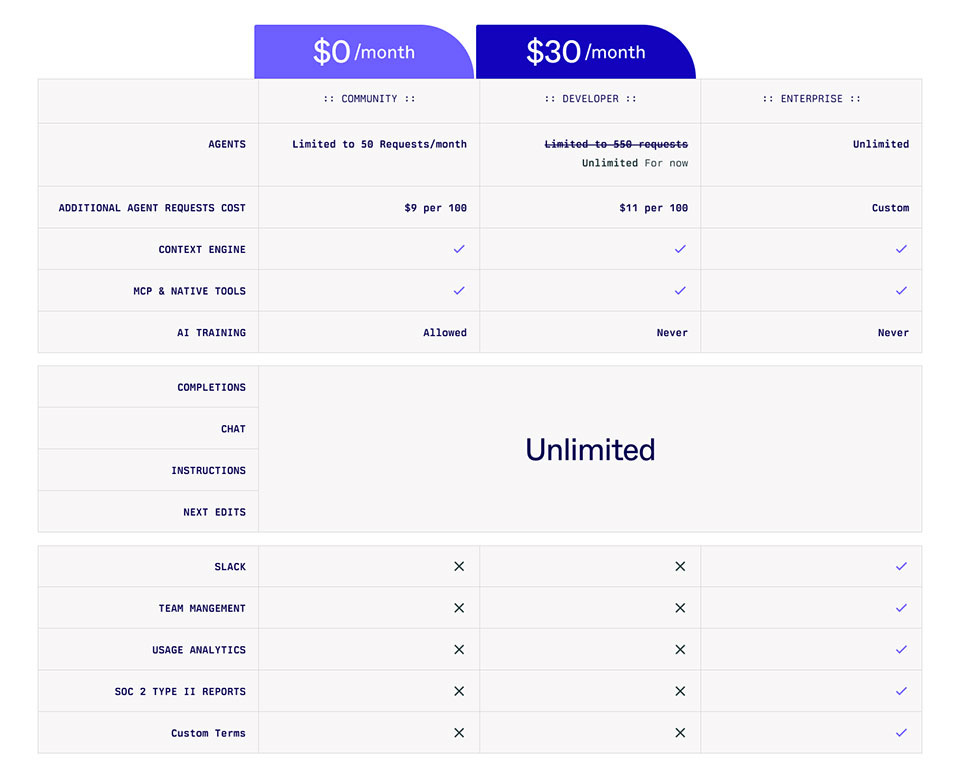Click the X mark for Team Mangement under Developer
The width and height of the screenshot is (960, 773).
point(680,608)
